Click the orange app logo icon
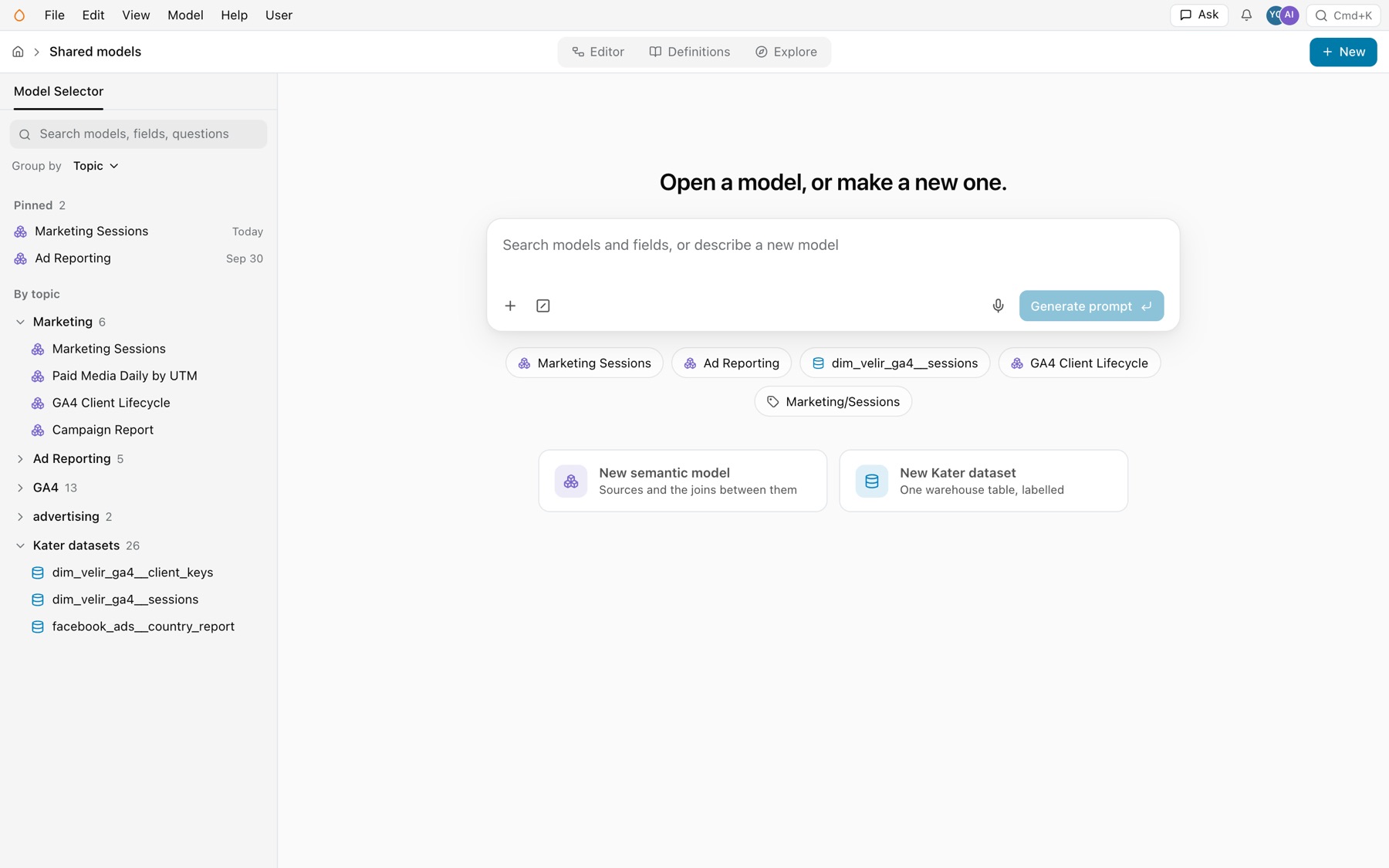This screenshot has width=1389, height=868. tap(19, 15)
